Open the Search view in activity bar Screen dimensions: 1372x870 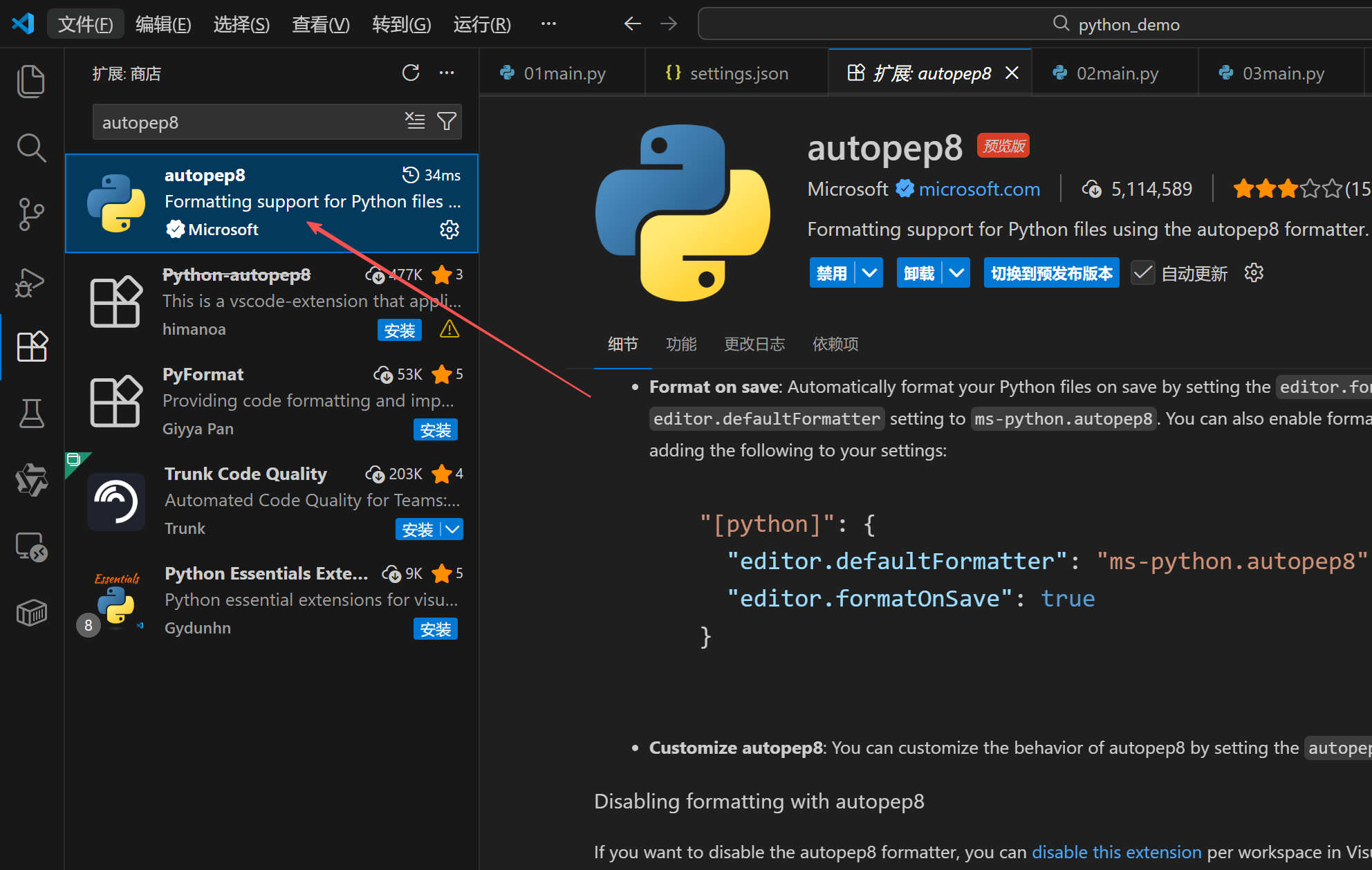(x=31, y=147)
